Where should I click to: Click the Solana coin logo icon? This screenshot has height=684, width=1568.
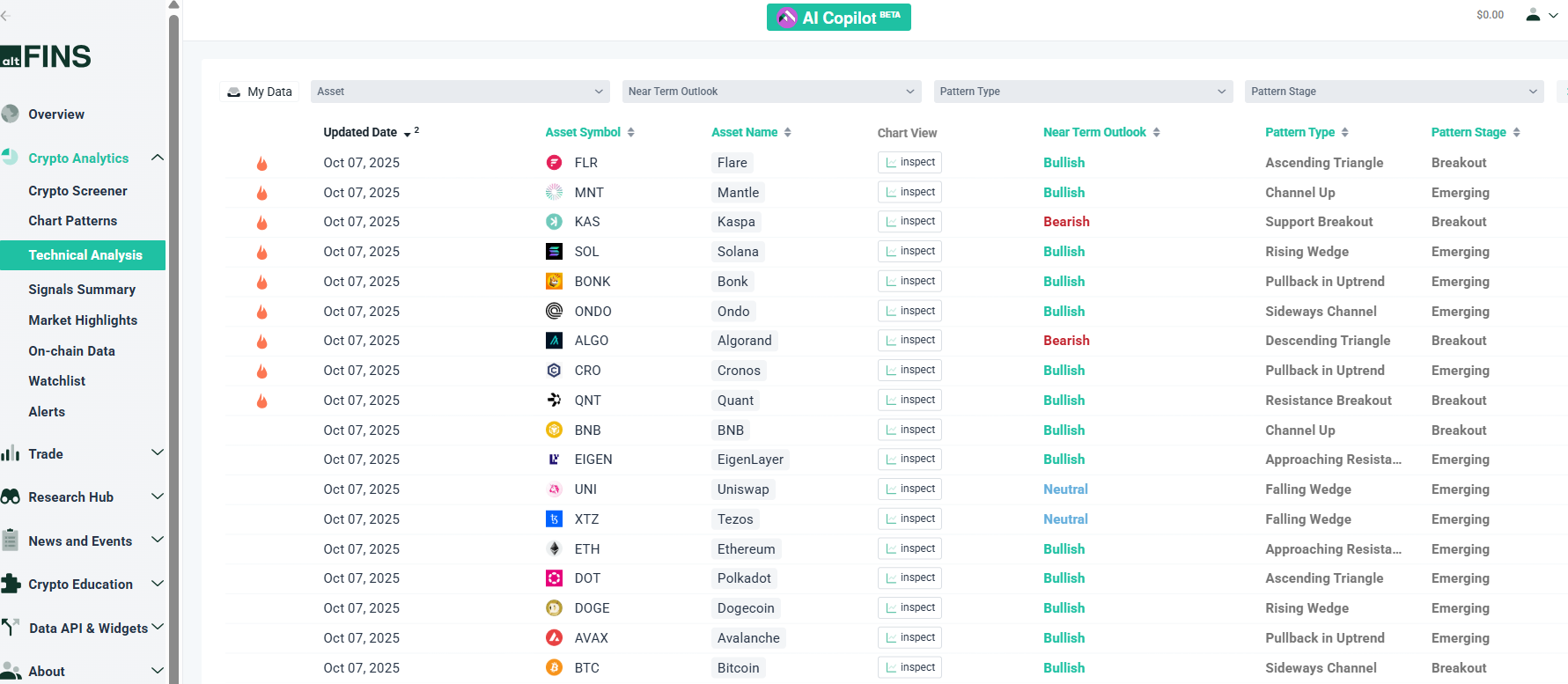click(x=554, y=252)
